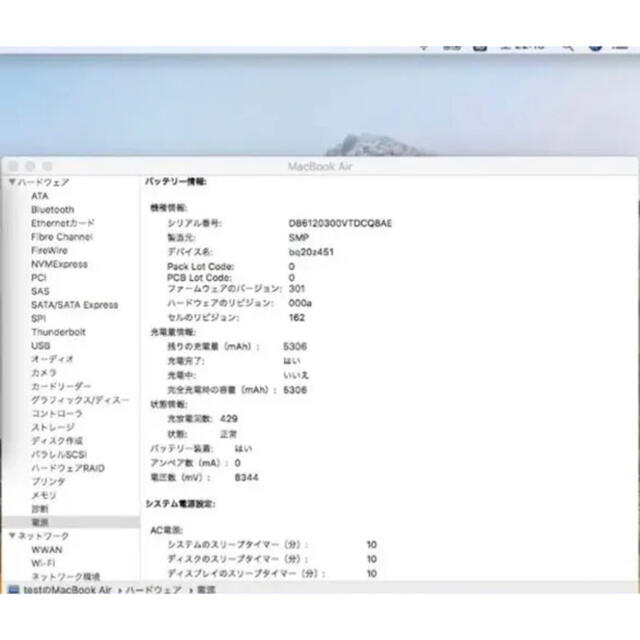The width and height of the screenshot is (640, 640).
Task: Open the Thunderbolt entry
Action: click(x=58, y=332)
